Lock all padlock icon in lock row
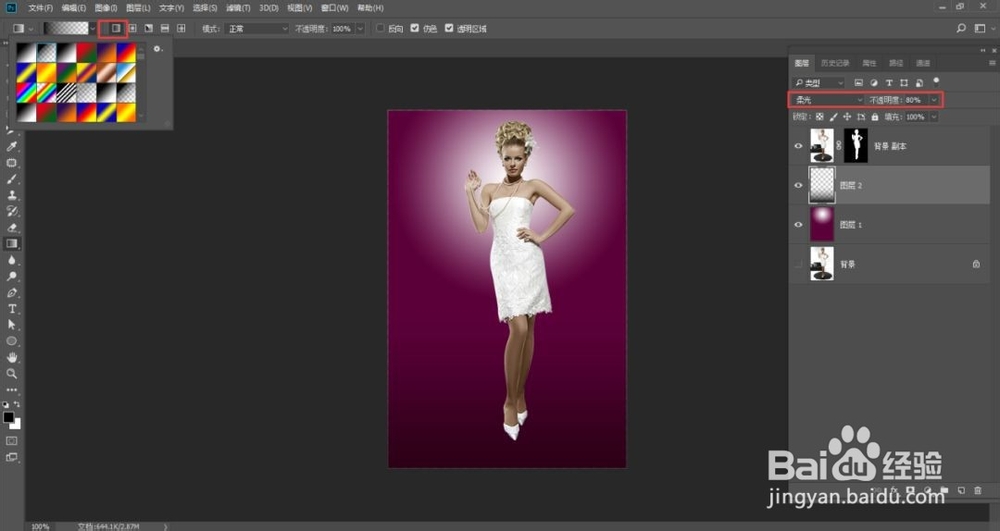 pos(874,117)
